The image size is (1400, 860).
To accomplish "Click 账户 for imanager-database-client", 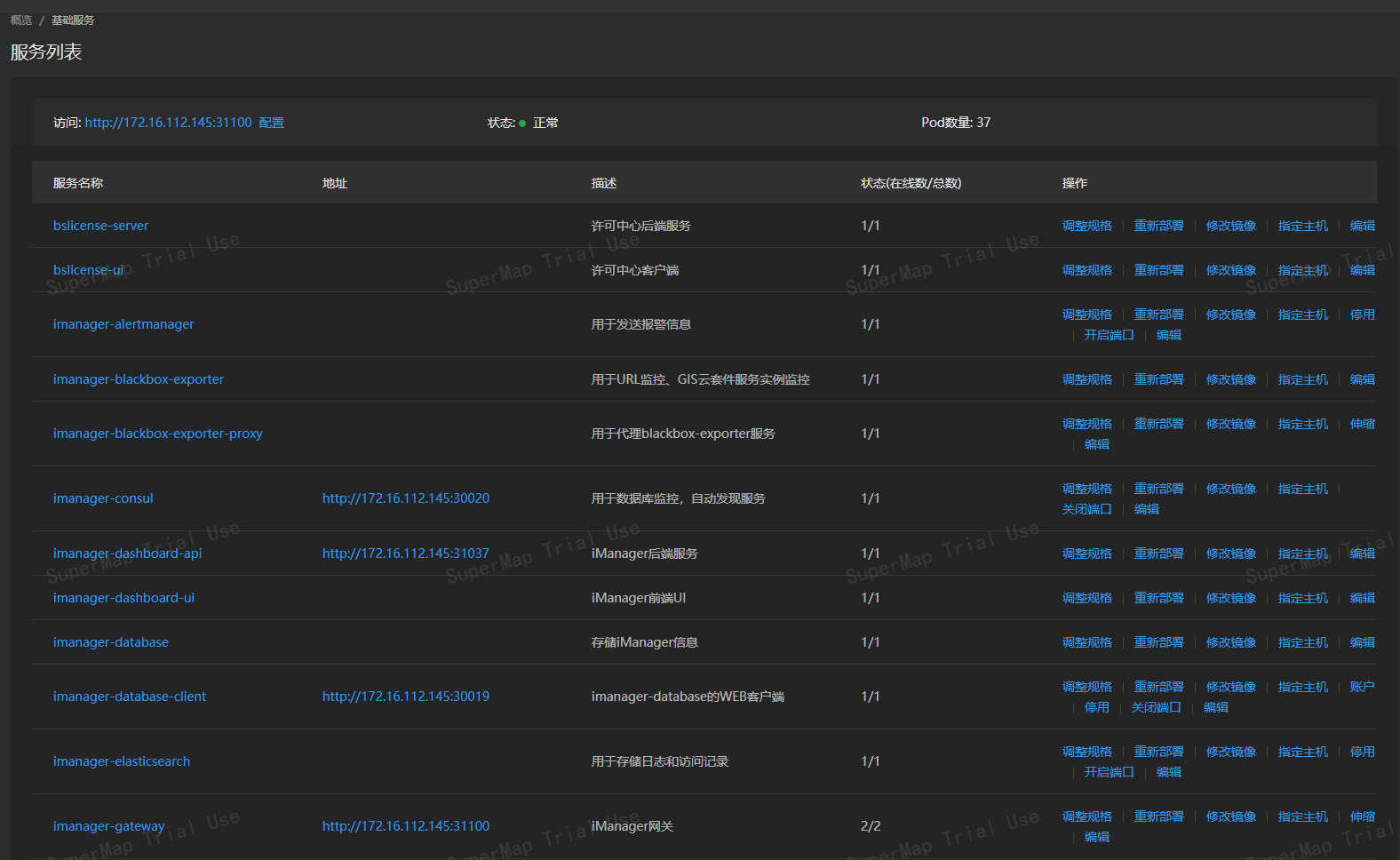I will click(1363, 687).
